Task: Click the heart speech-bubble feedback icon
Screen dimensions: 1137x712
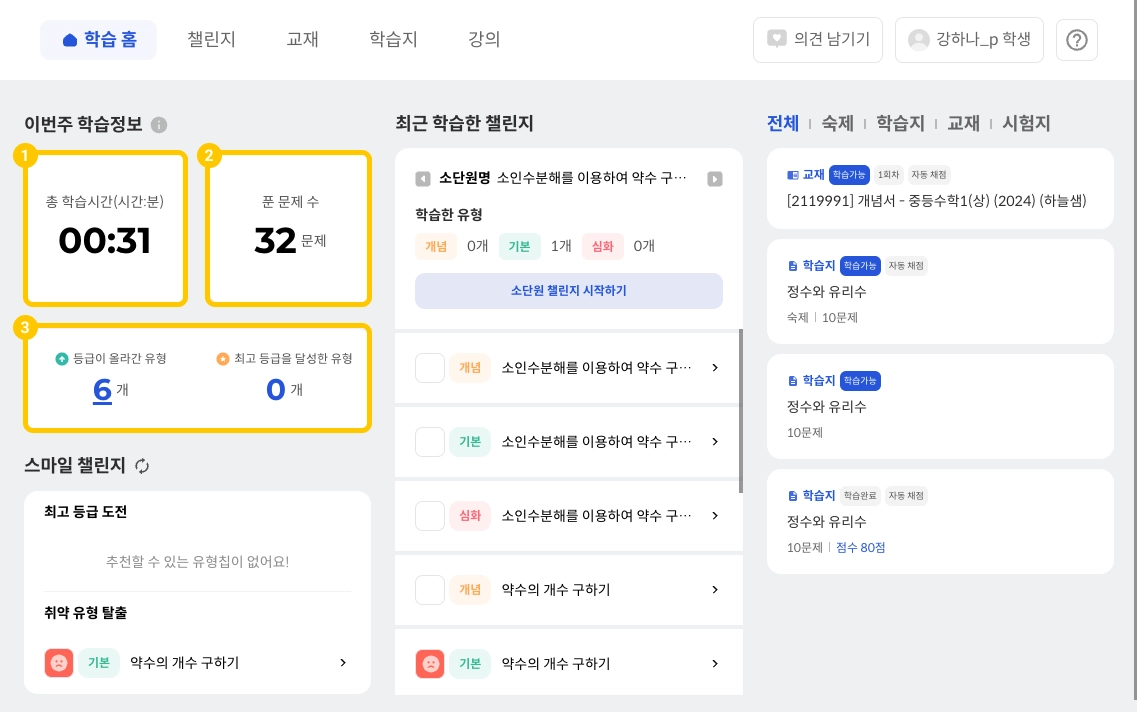Action: pos(776,40)
